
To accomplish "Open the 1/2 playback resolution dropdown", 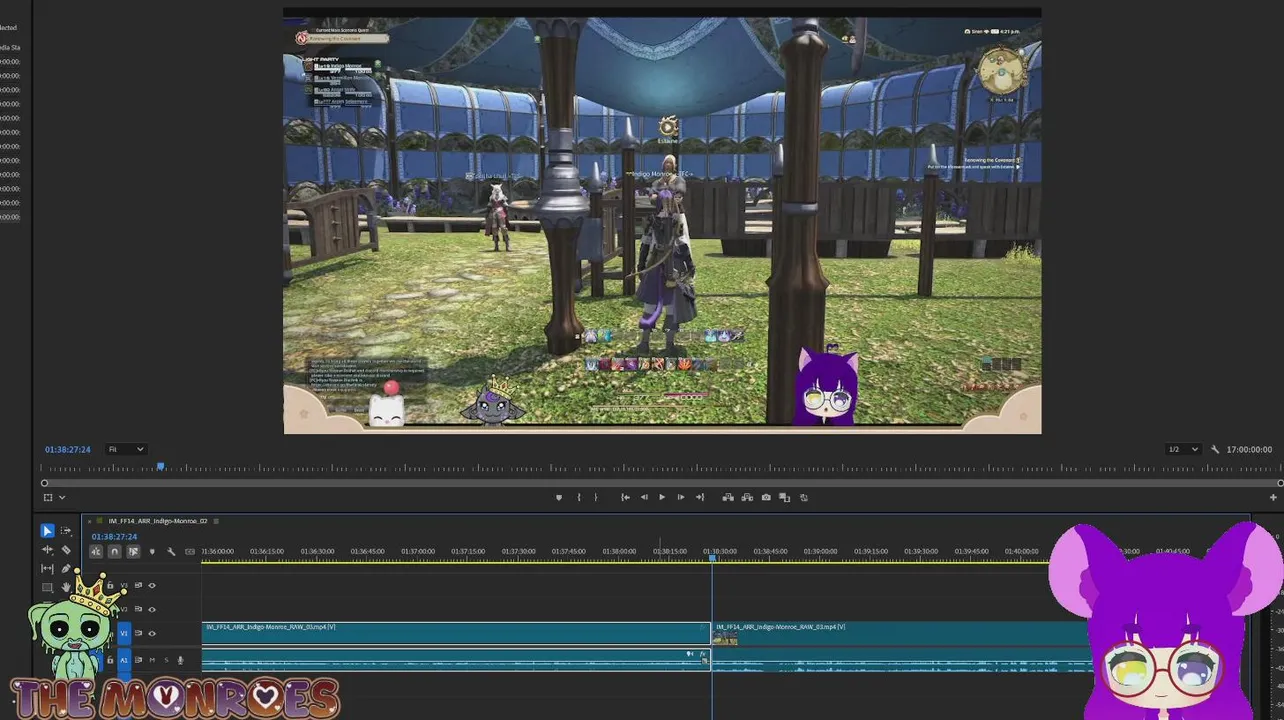I will coord(1183,450).
